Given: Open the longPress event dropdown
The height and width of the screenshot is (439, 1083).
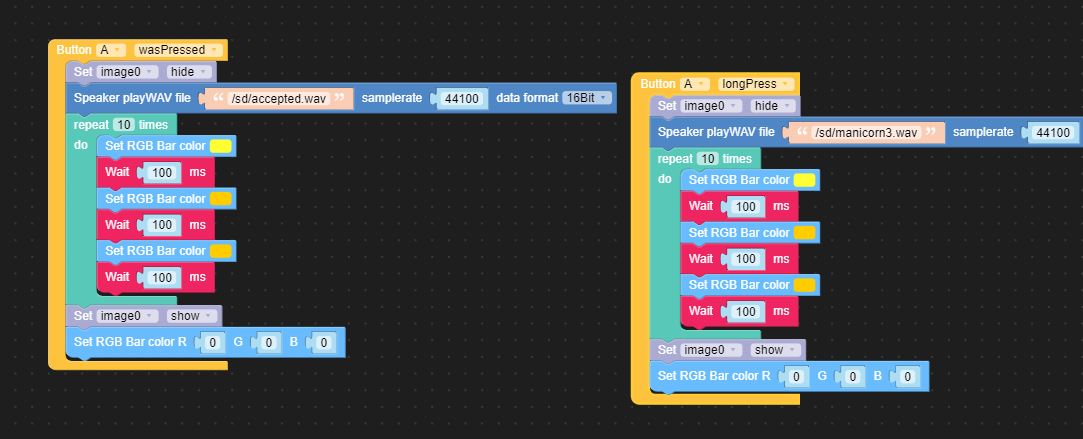Looking at the screenshot, I should 756,84.
